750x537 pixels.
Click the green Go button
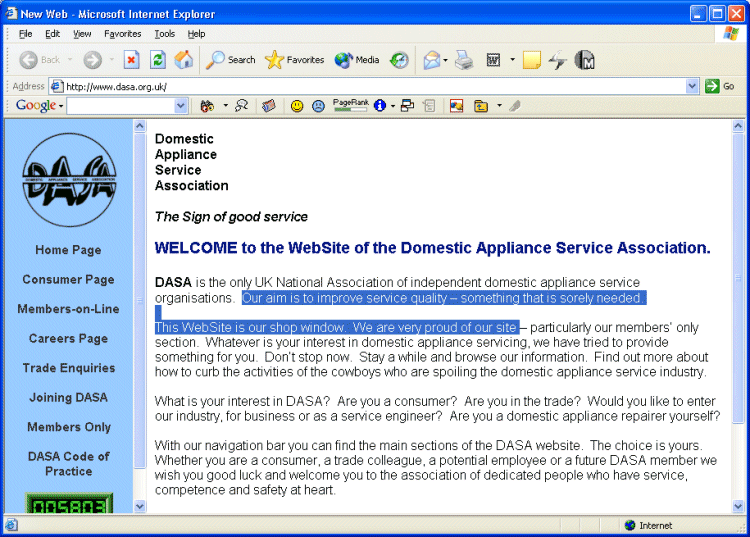coord(720,86)
